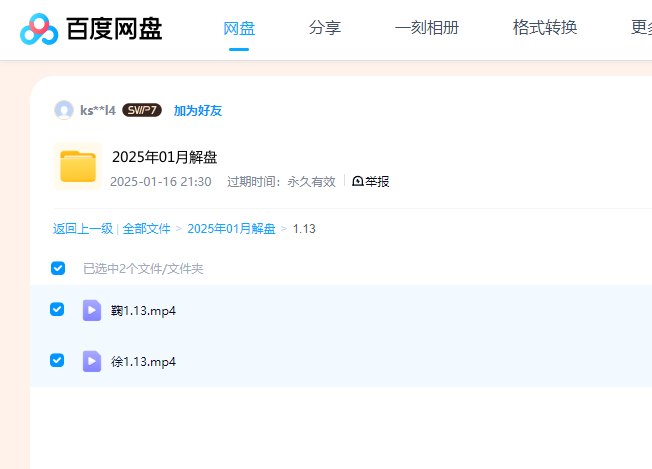Go back via 返回上一级
652x469 pixels.
[83, 229]
